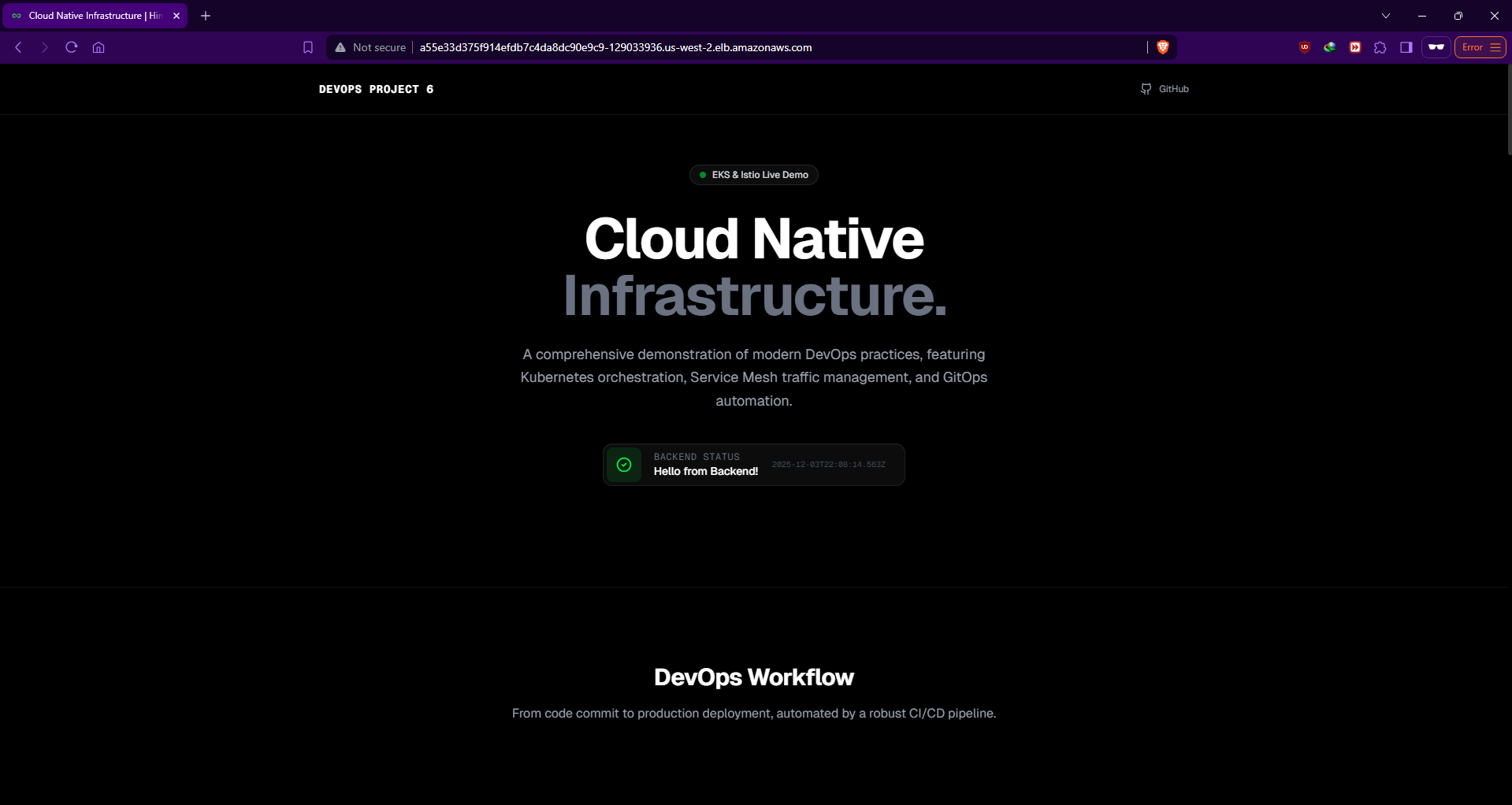Open the Internet Download Manager extension
1512x805 pixels.
pyautogui.click(x=1330, y=47)
